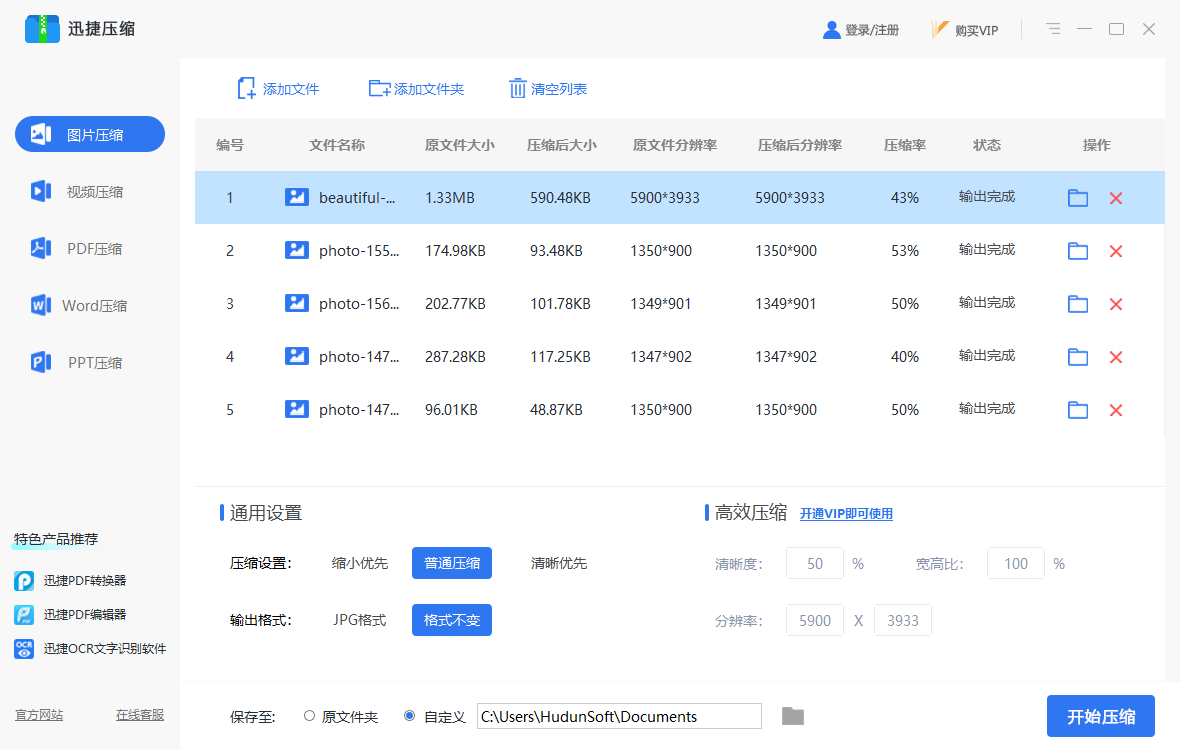Click the 宽高比 value field
Screen dimensions: 1180x750
(1015, 563)
